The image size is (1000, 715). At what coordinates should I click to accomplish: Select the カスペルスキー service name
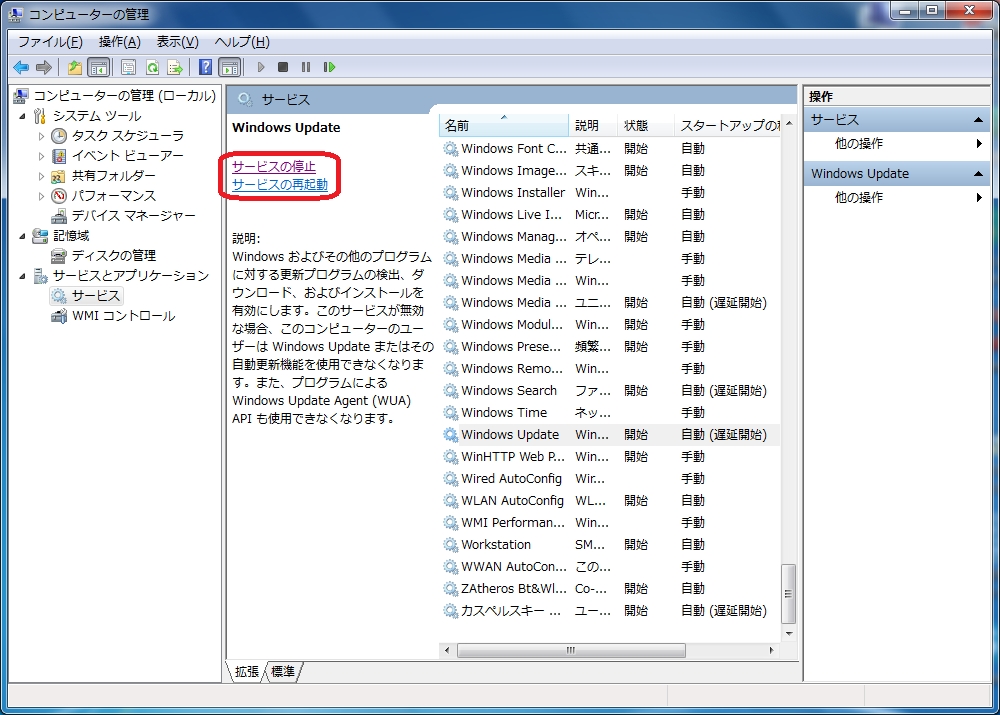[x=511, y=610]
